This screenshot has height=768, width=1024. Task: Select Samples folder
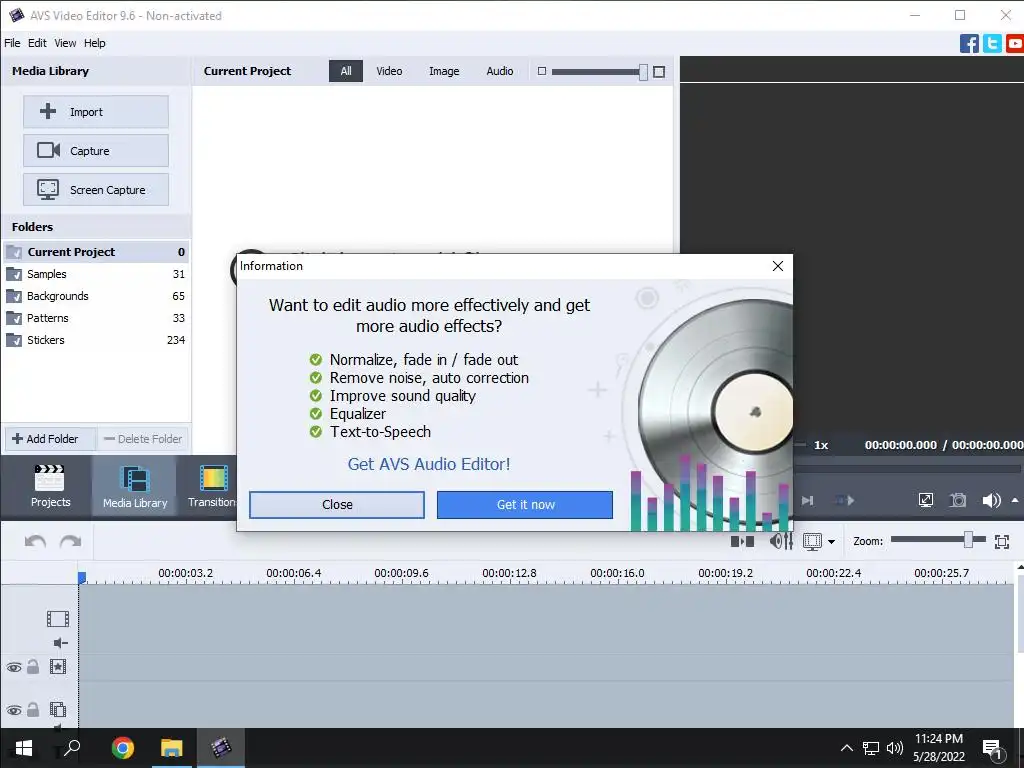(96, 274)
